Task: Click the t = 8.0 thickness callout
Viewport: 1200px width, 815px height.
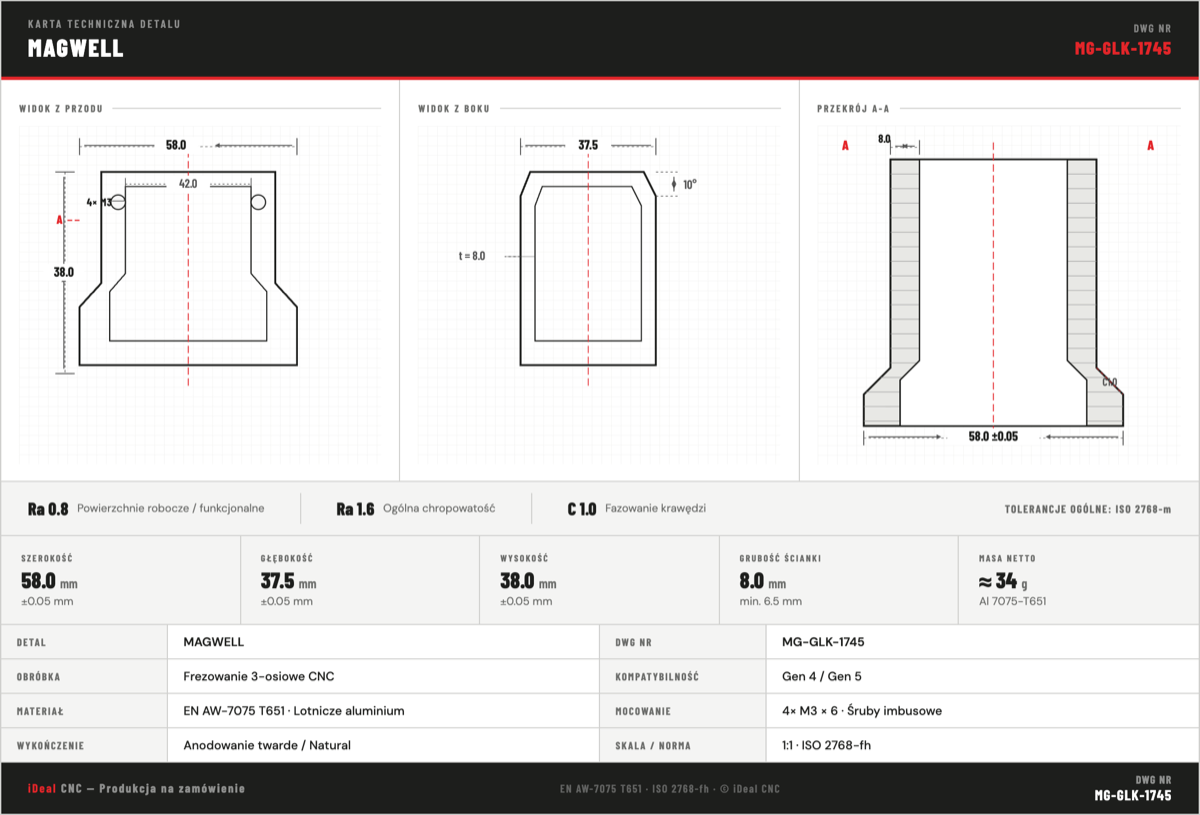Action: pyautogui.click(x=472, y=256)
